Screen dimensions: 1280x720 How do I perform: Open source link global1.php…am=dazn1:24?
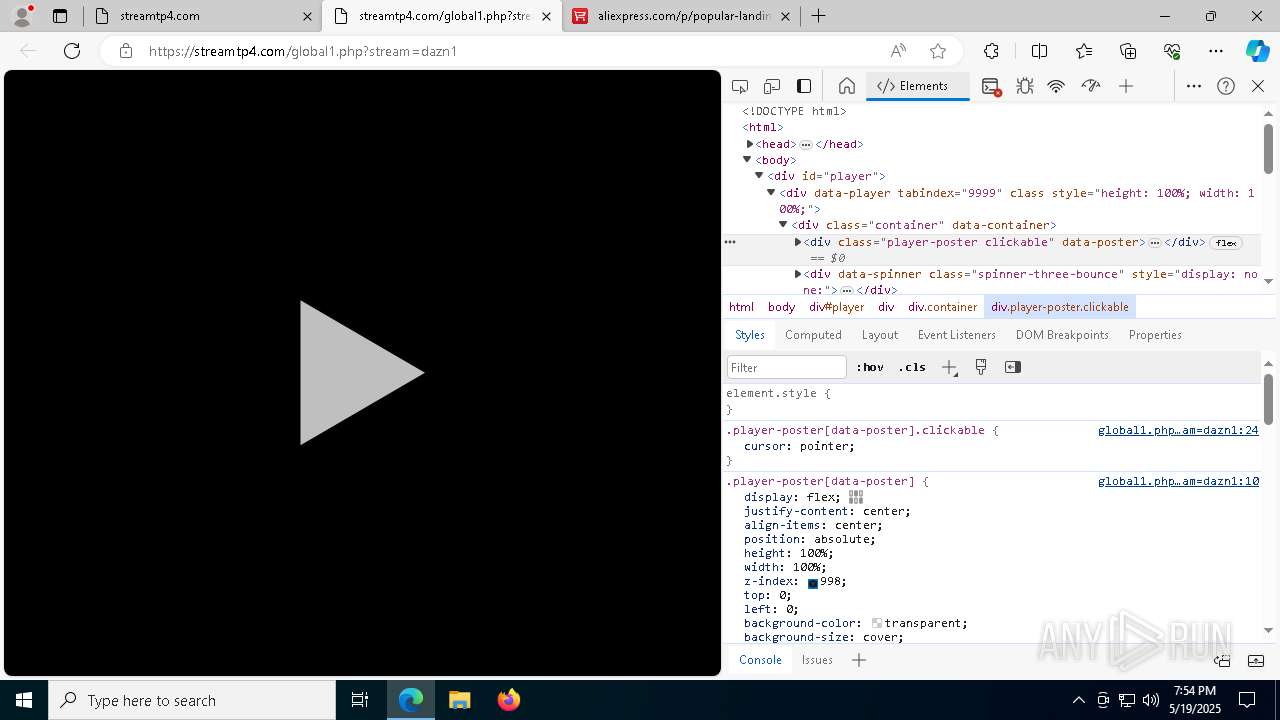[1178, 430]
